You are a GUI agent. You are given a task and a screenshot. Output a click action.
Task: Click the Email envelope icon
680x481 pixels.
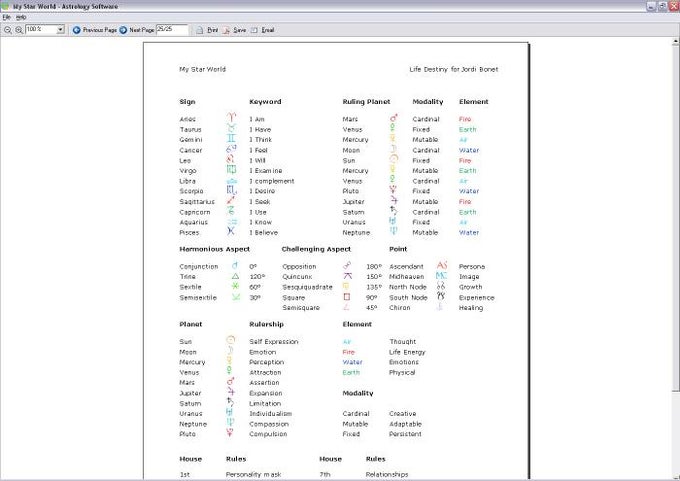tap(254, 30)
